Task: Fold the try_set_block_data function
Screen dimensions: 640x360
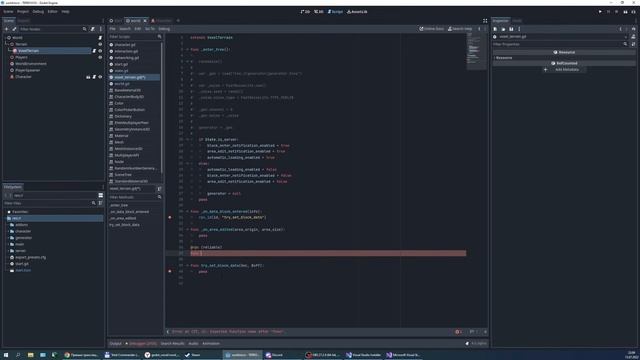Action: point(187,265)
